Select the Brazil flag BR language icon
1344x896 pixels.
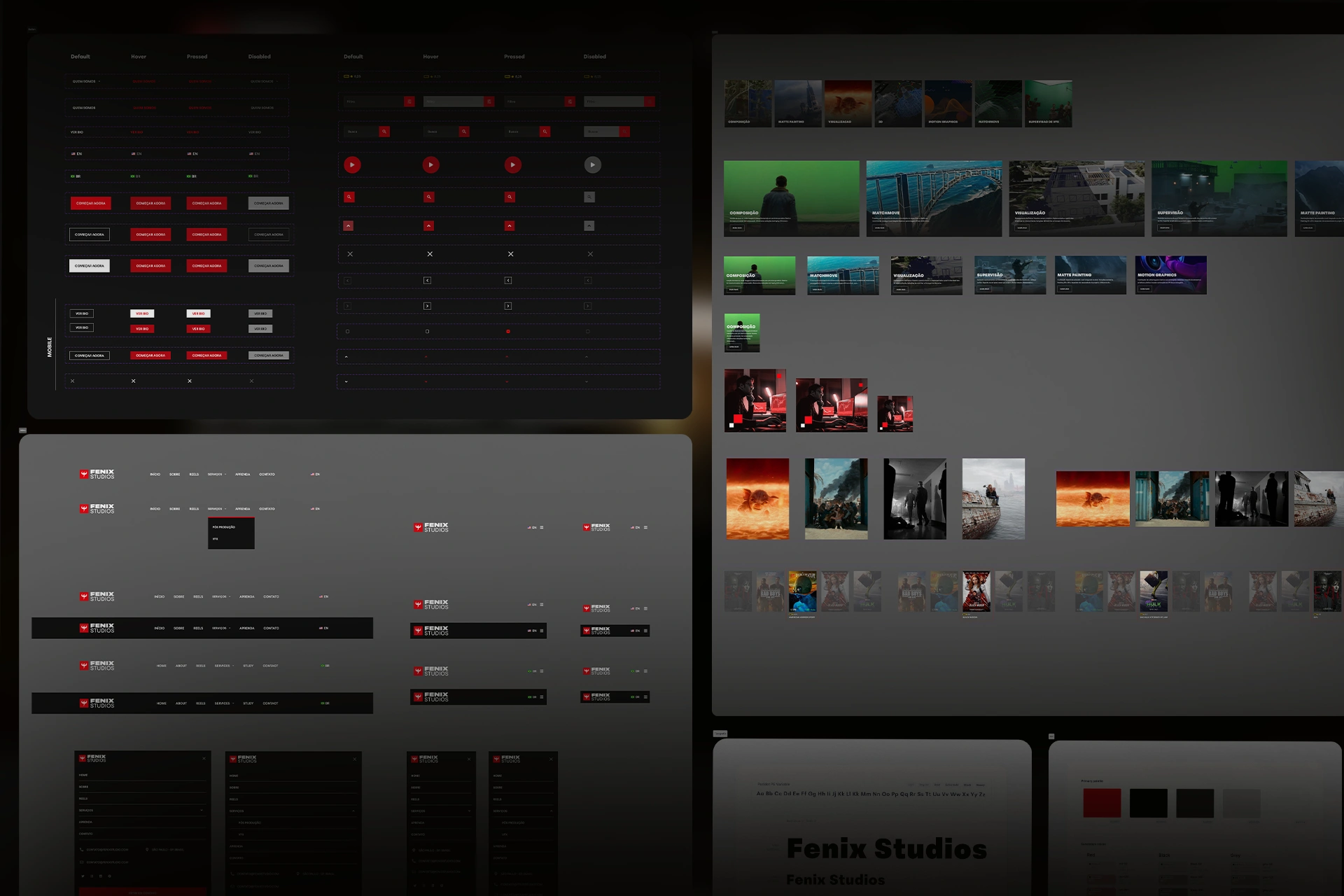pos(73,176)
